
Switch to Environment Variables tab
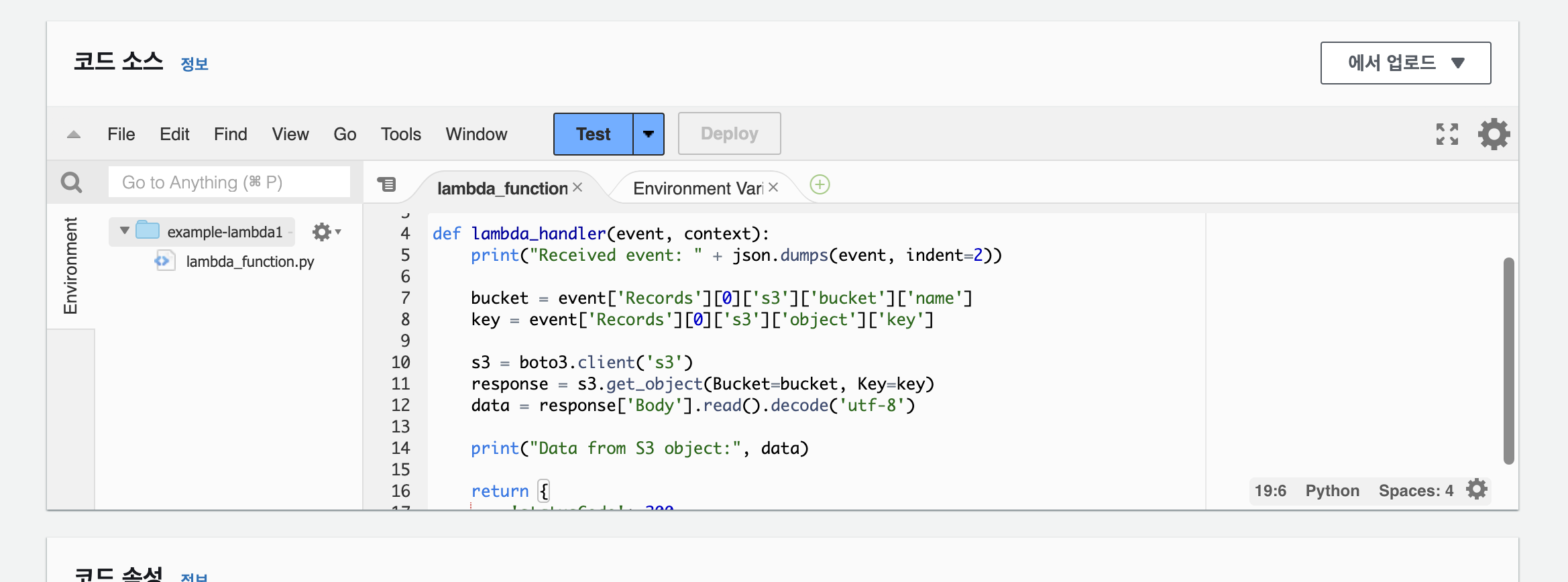(697, 188)
